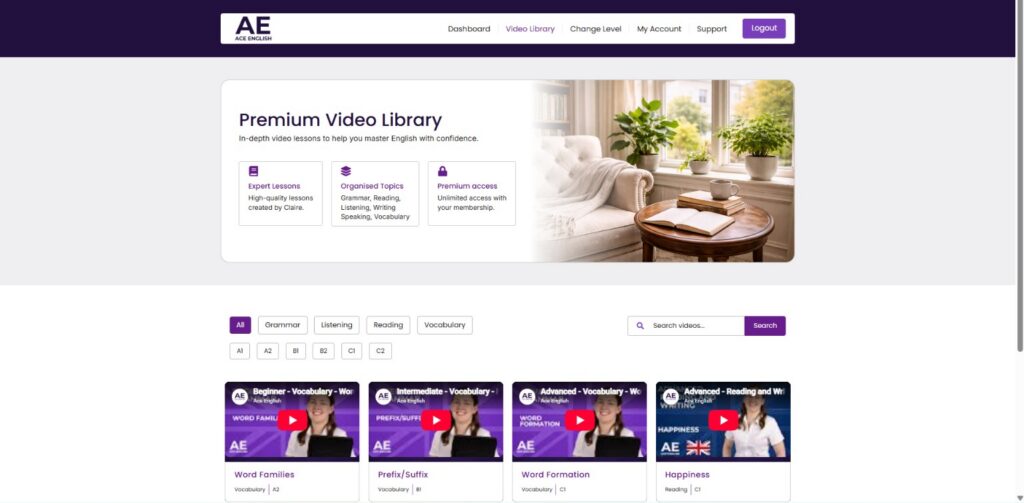The height and width of the screenshot is (503, 1024).
Task: Filter videos by Vocabulary
Action: click(x=445, y=325)
